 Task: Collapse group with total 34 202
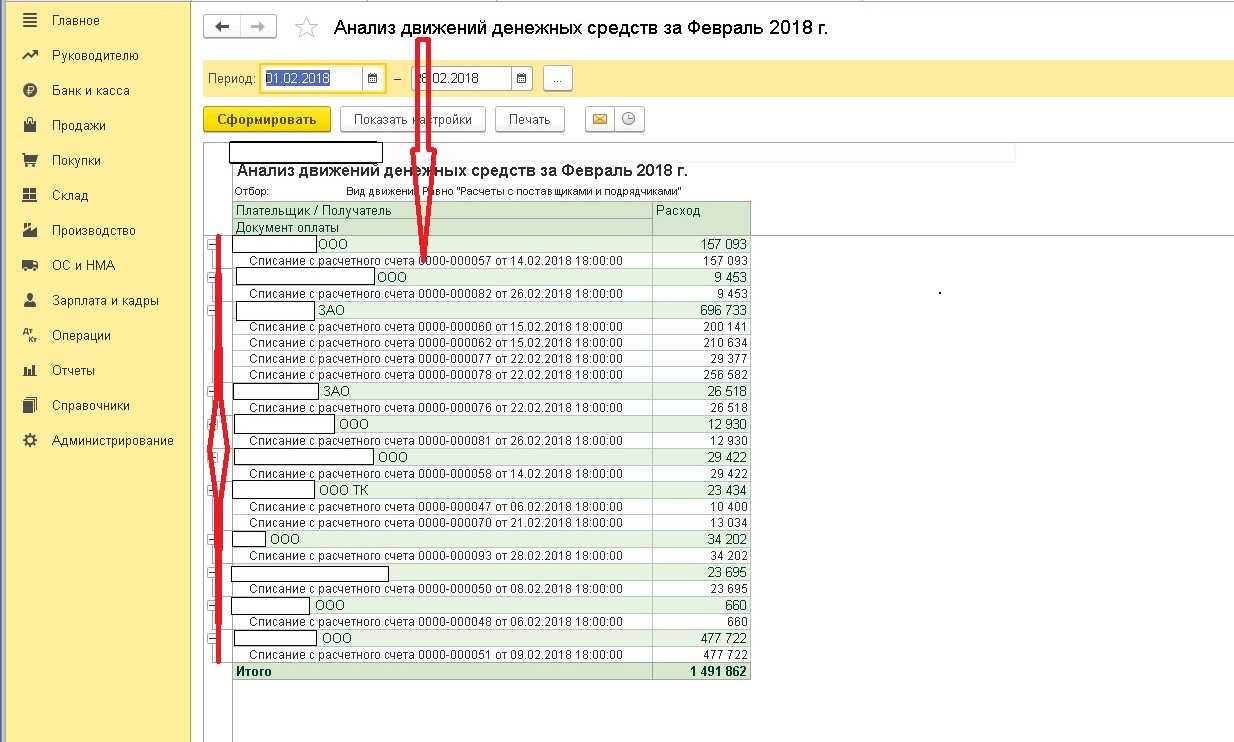[212, 539]
